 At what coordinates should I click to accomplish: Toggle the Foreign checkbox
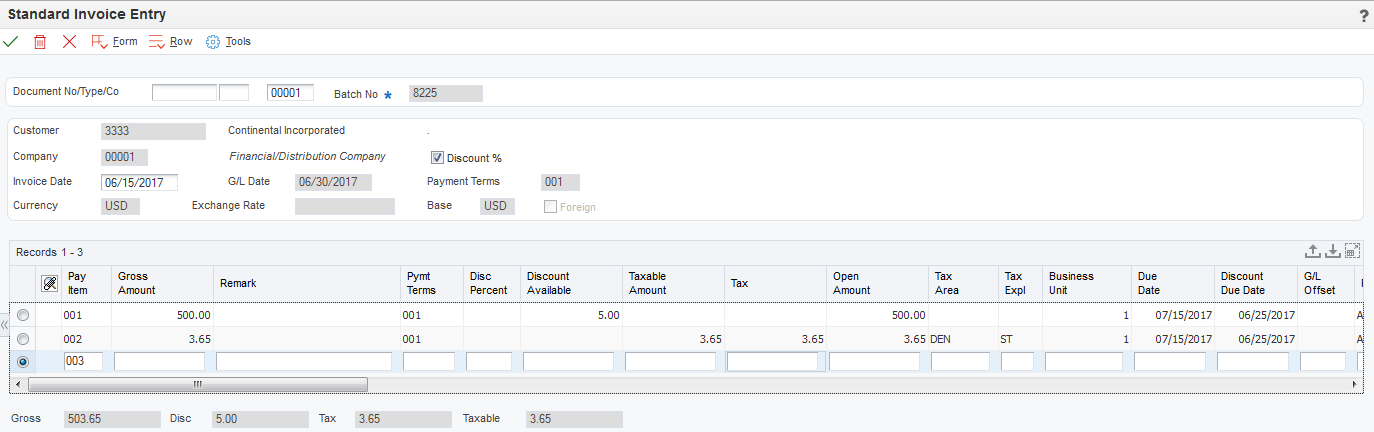[x=550, y=207]
